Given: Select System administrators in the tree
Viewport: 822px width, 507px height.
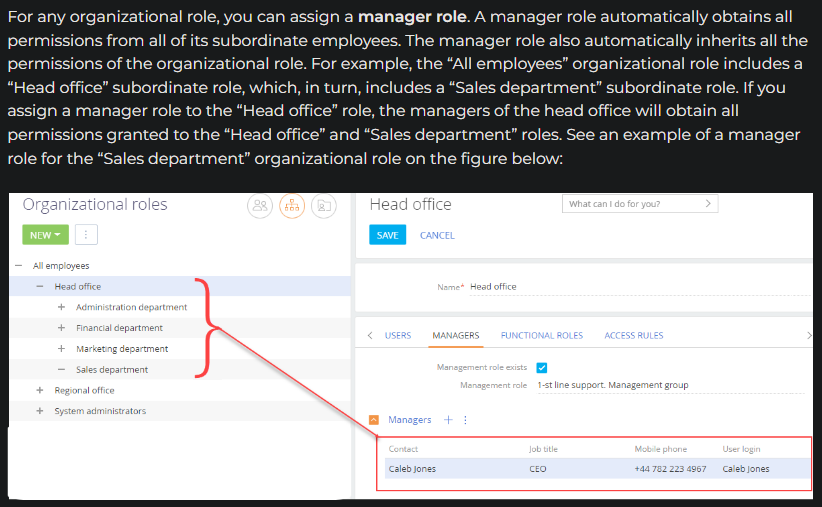Looking at the screenshot, I should (100, 411).
